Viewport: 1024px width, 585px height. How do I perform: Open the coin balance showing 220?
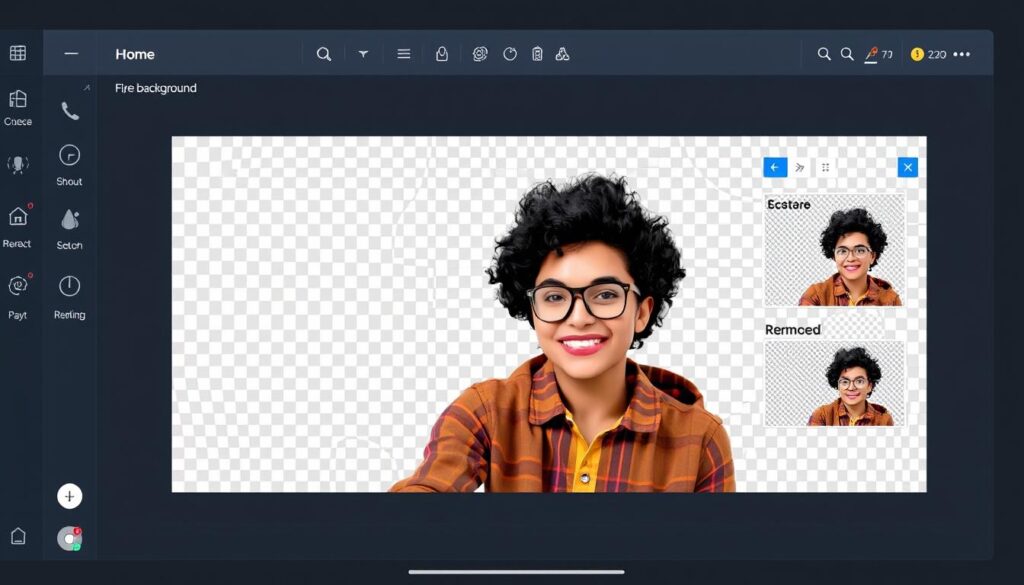[929, 54]
